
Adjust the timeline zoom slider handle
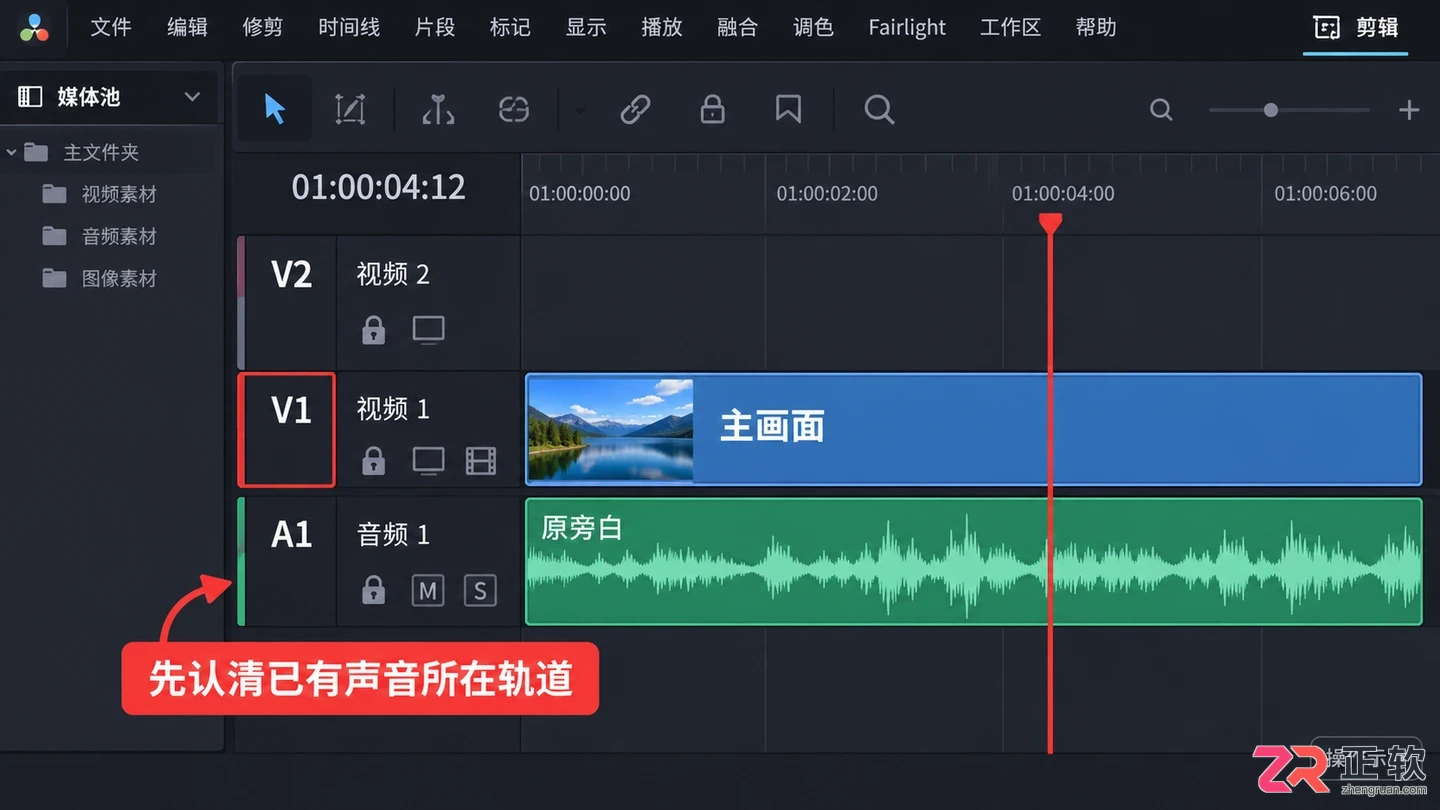point(1270,110)
